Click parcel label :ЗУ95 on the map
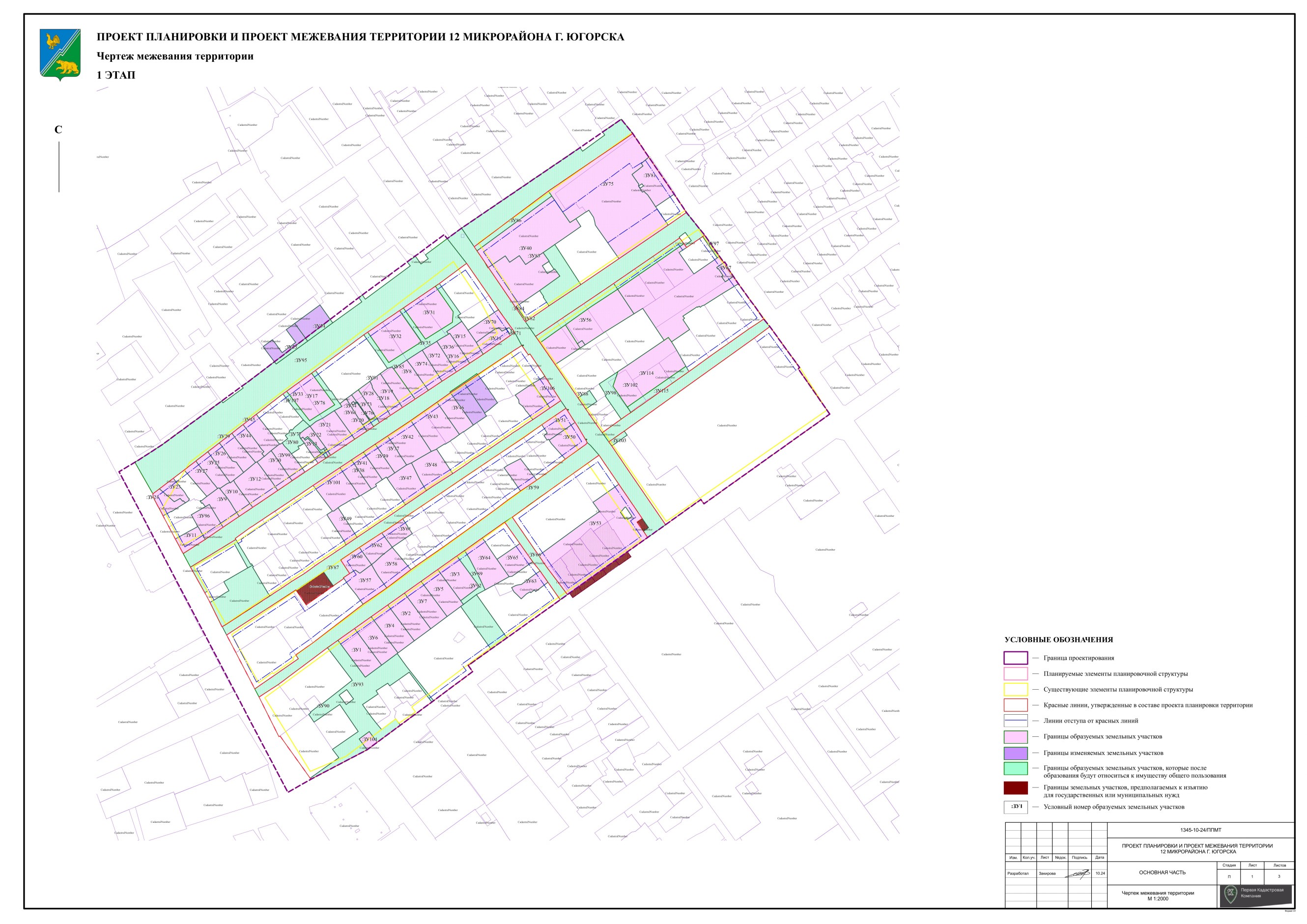Viewport: 1307px width, 924px height. click(301, 360)
